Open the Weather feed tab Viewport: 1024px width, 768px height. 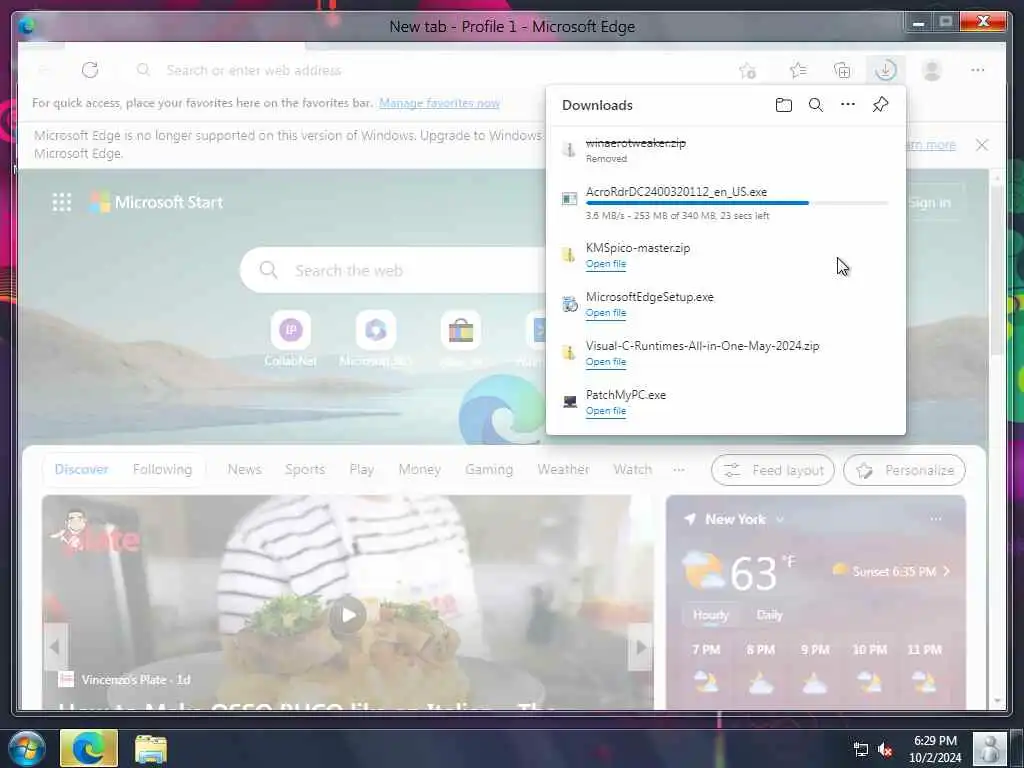(x=563, y=470)
